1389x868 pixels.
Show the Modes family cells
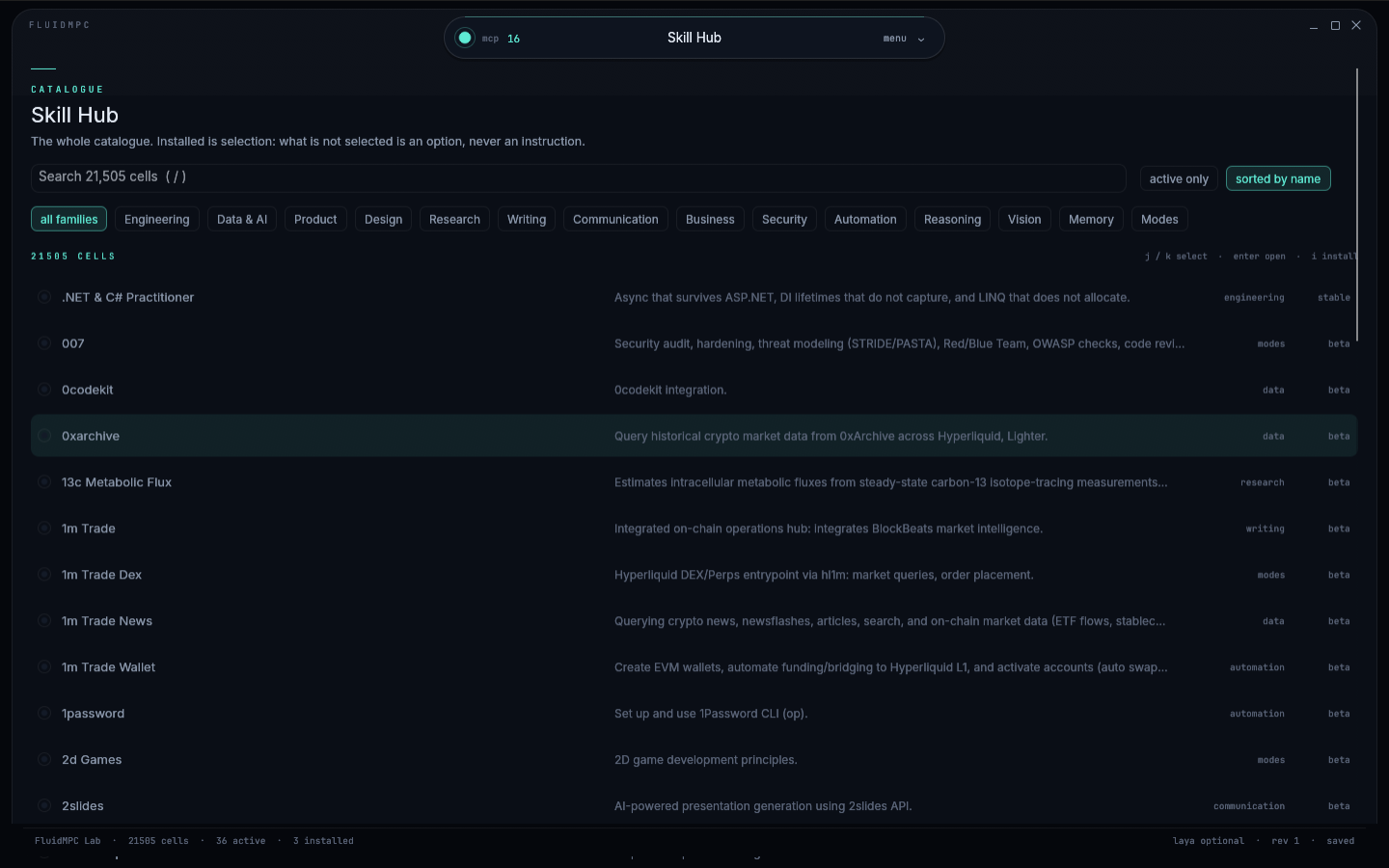1159,219
